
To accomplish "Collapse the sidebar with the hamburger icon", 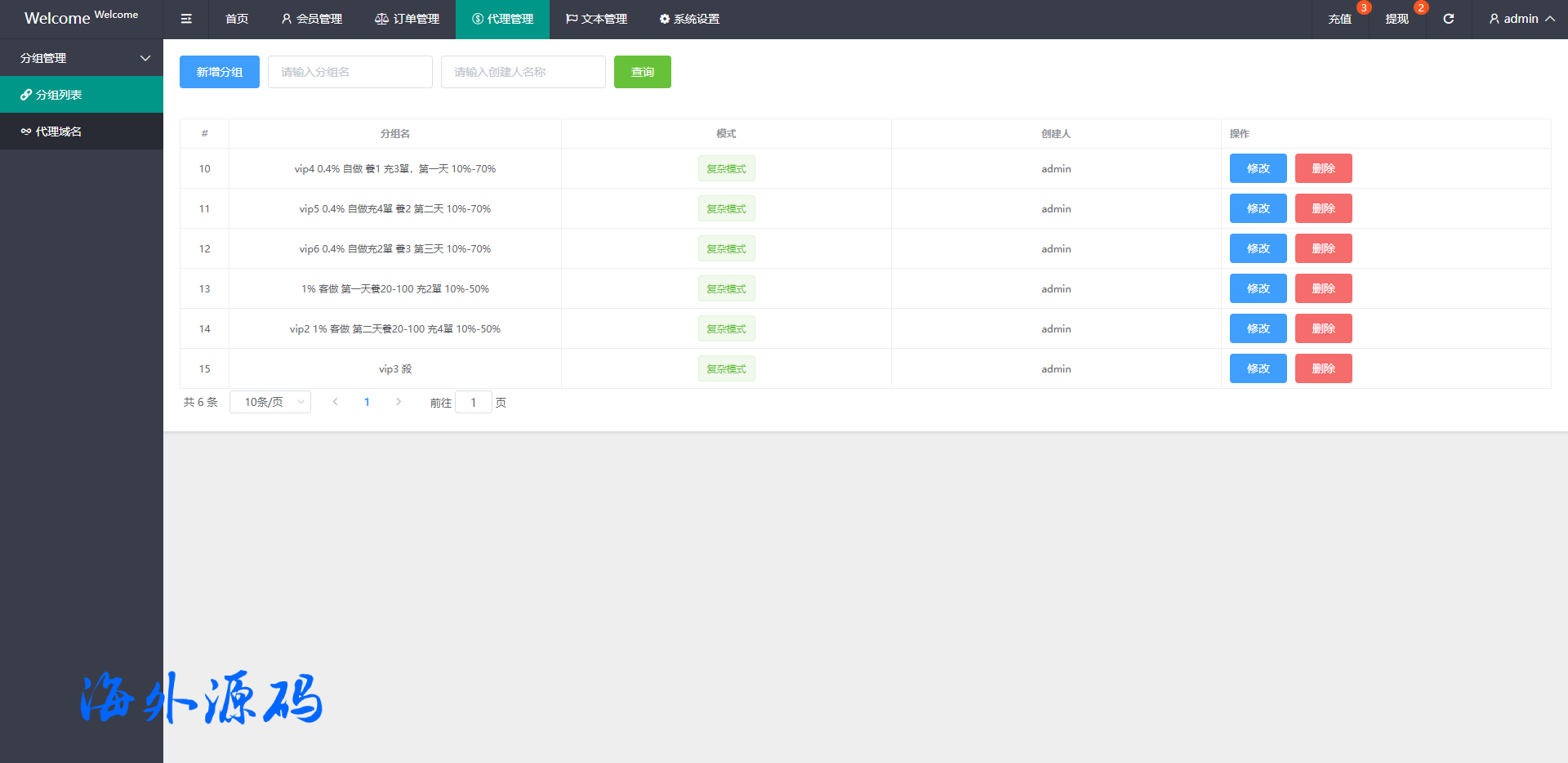I will coord(186,19).
